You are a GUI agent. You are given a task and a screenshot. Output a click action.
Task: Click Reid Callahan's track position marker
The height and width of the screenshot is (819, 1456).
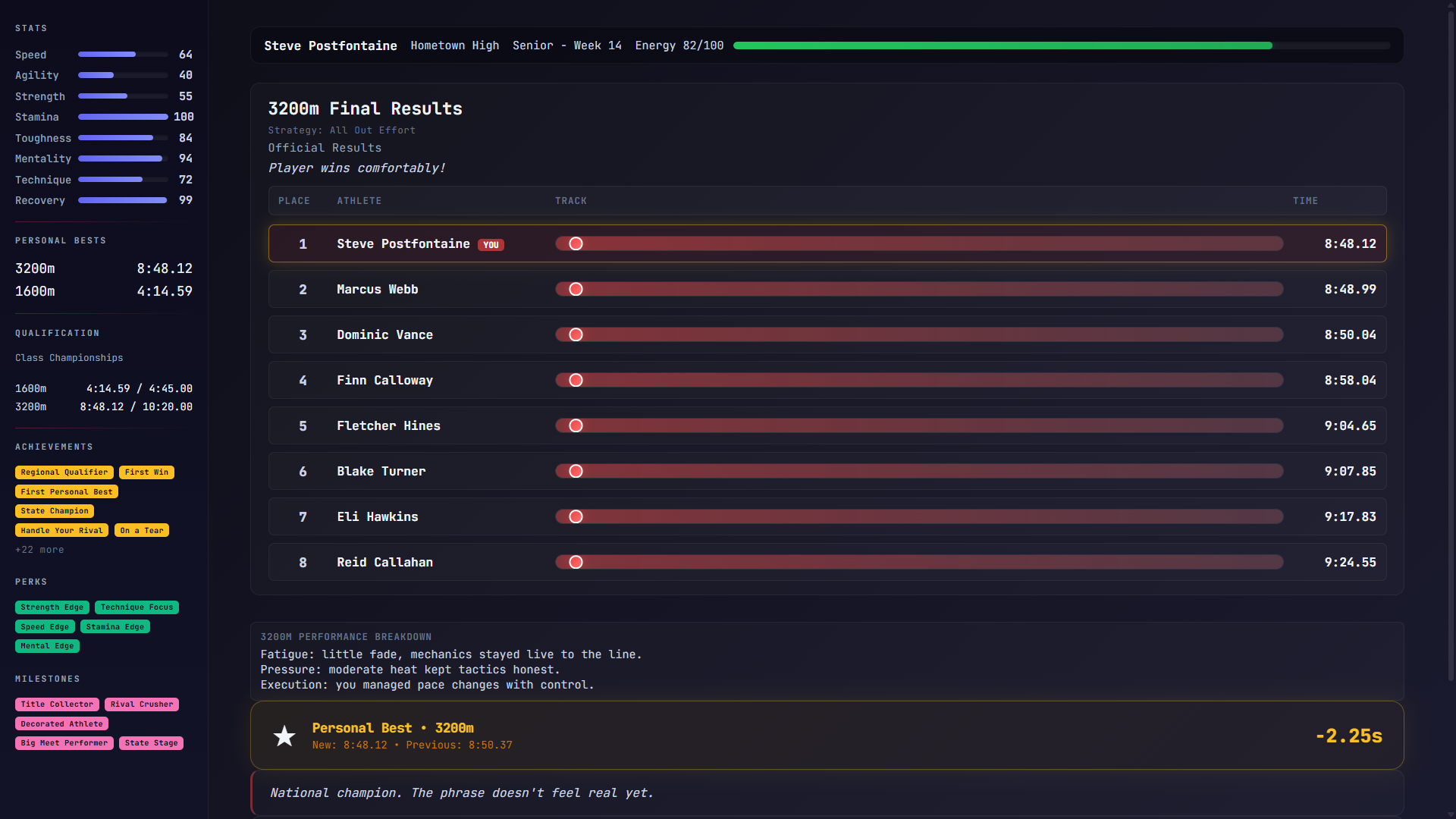pos(576,562)
